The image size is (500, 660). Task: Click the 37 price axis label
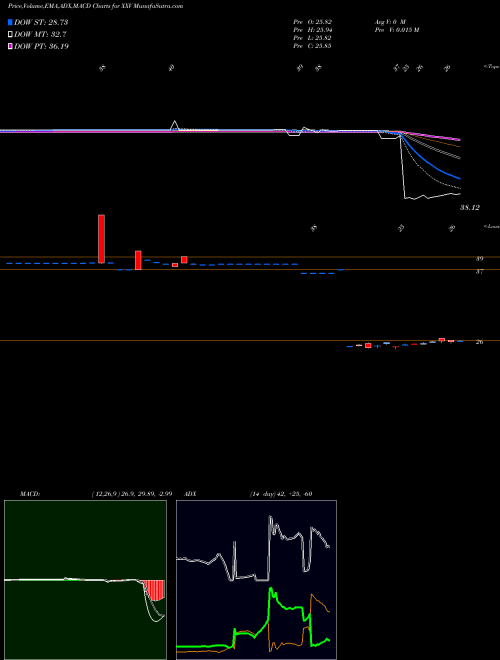click(x=479, y=271)
